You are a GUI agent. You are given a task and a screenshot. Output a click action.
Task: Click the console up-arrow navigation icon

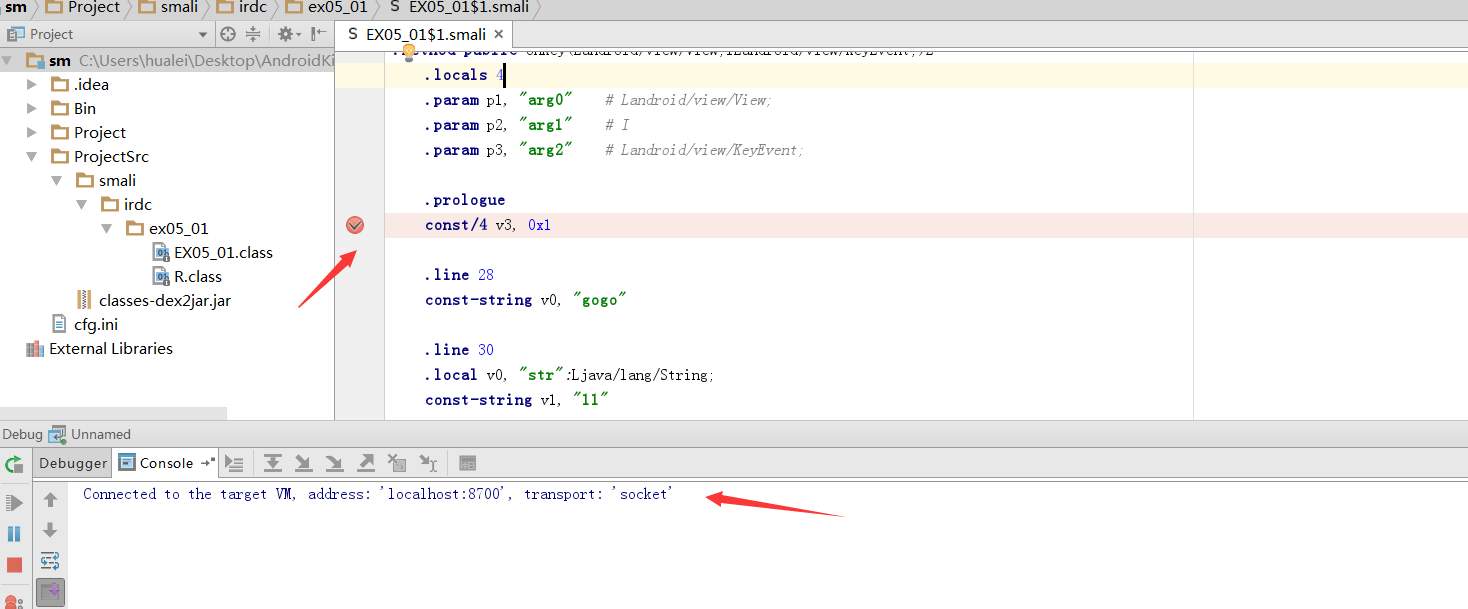click(x=50, y=499)
